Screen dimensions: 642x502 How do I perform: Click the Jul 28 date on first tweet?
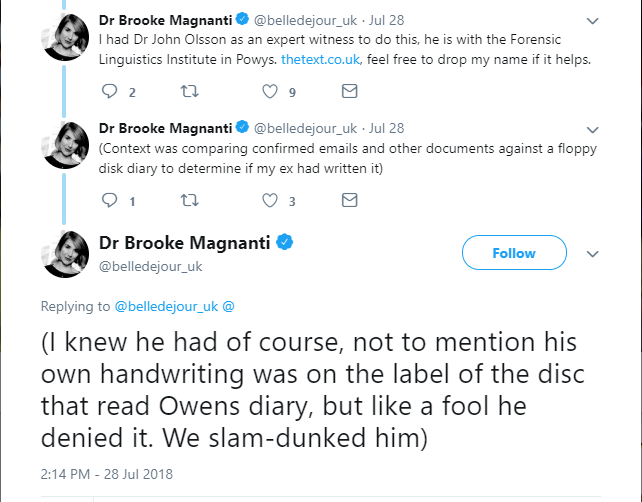click(x=387, y=20)
